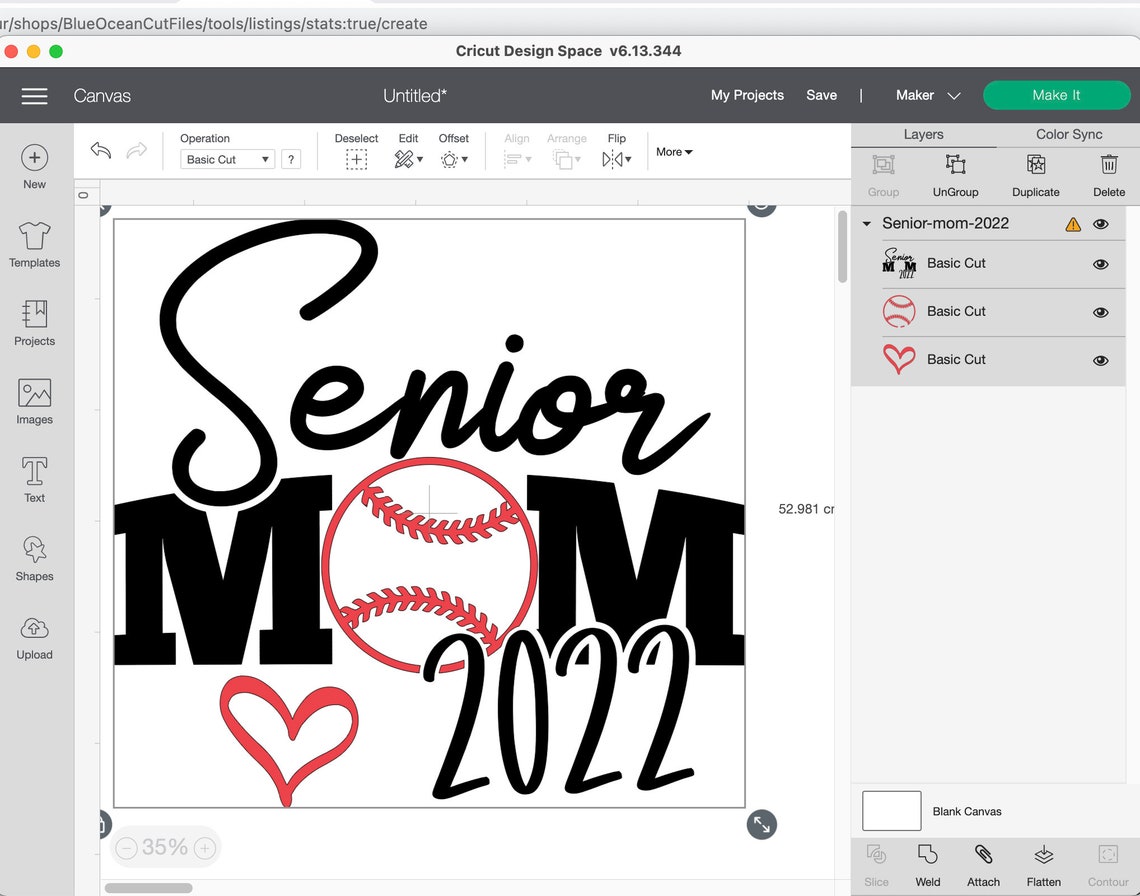Click the Flatten icon
The width and height of the screenshot is (1140, 896).
(1043, 862)
